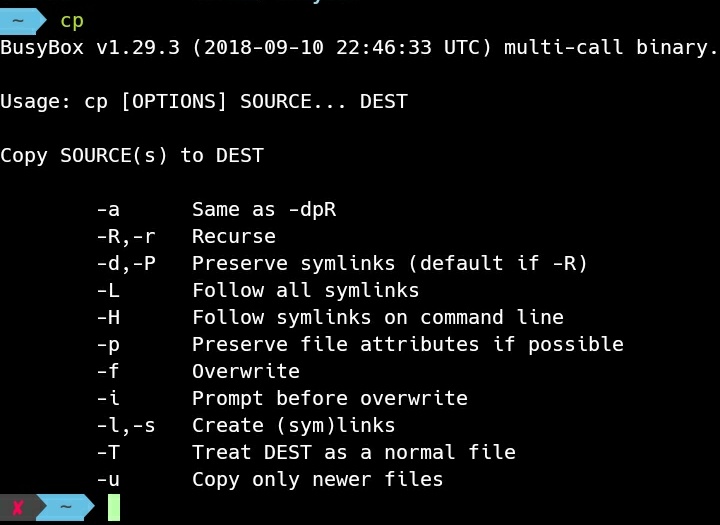Viewport: 720px width, 525px height.
Task: Click the Follow all symlinks description
Action: (305, 290)
